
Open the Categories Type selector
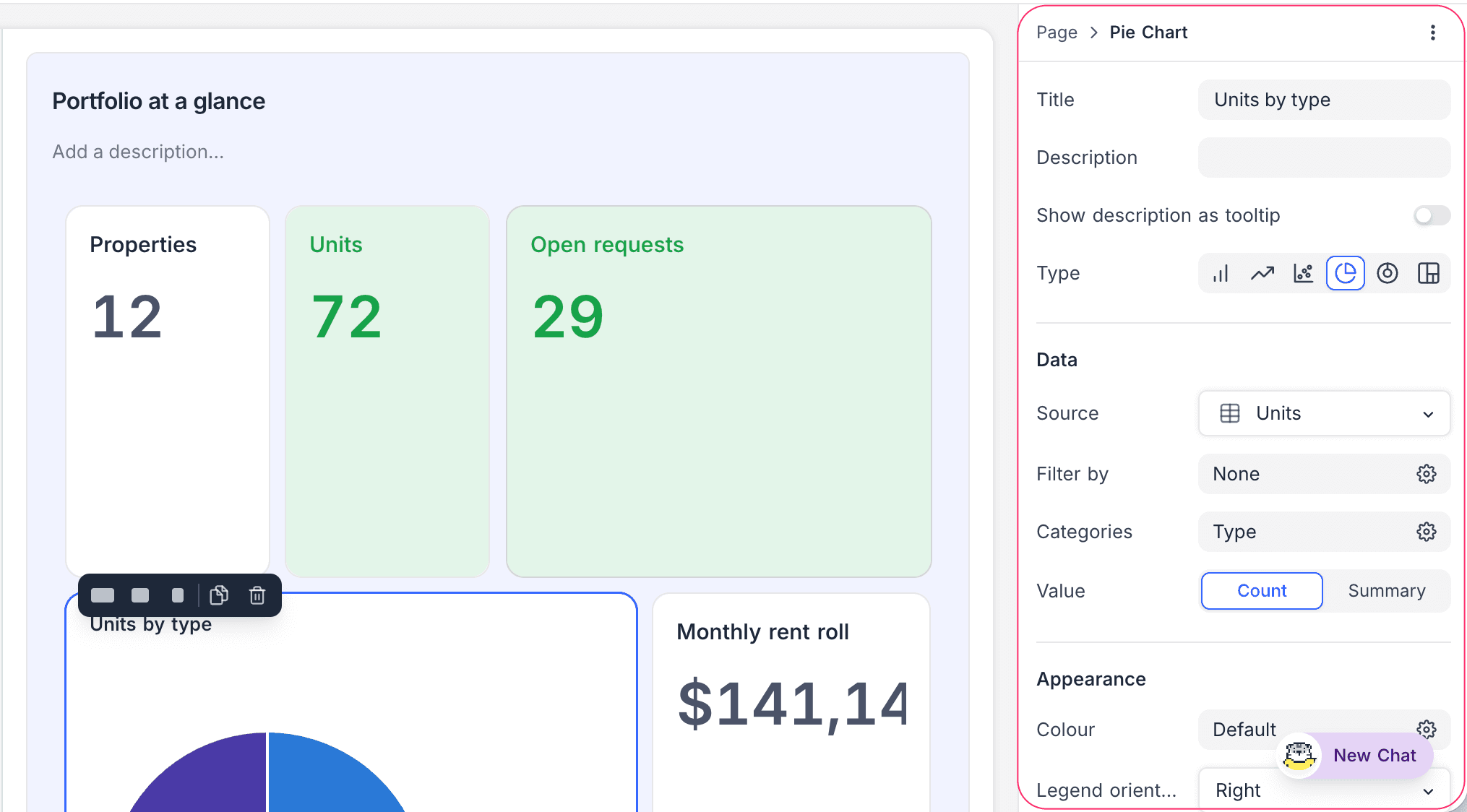point(1324,532)
